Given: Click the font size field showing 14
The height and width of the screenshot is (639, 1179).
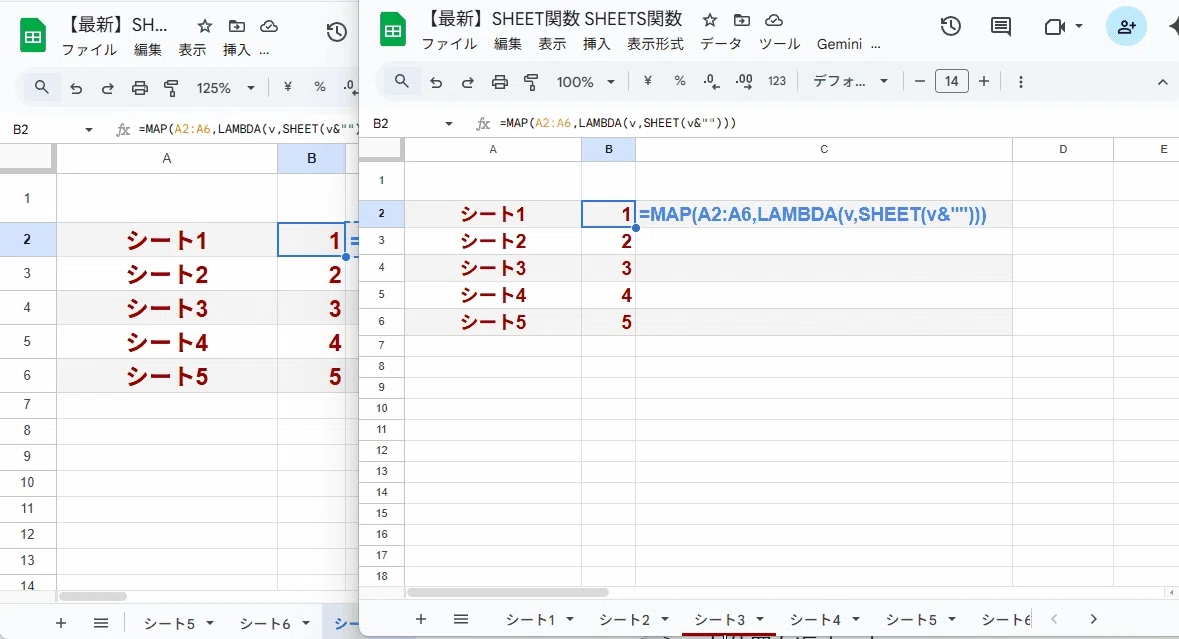Looking at the screenshot, I should [x=951, y=81].
